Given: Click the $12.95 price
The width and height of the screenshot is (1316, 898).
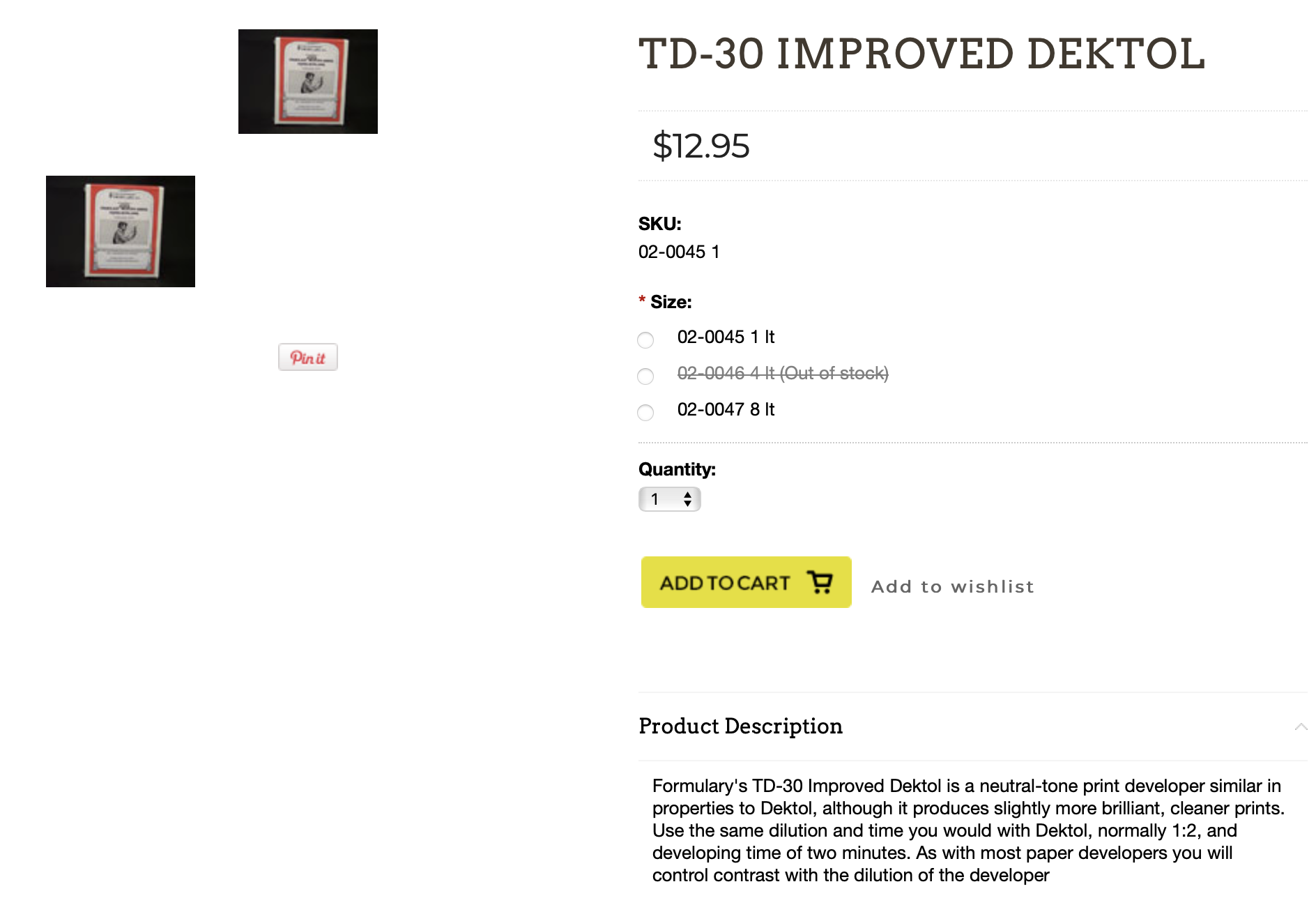Looking at the screenshot, I should 701,146.
